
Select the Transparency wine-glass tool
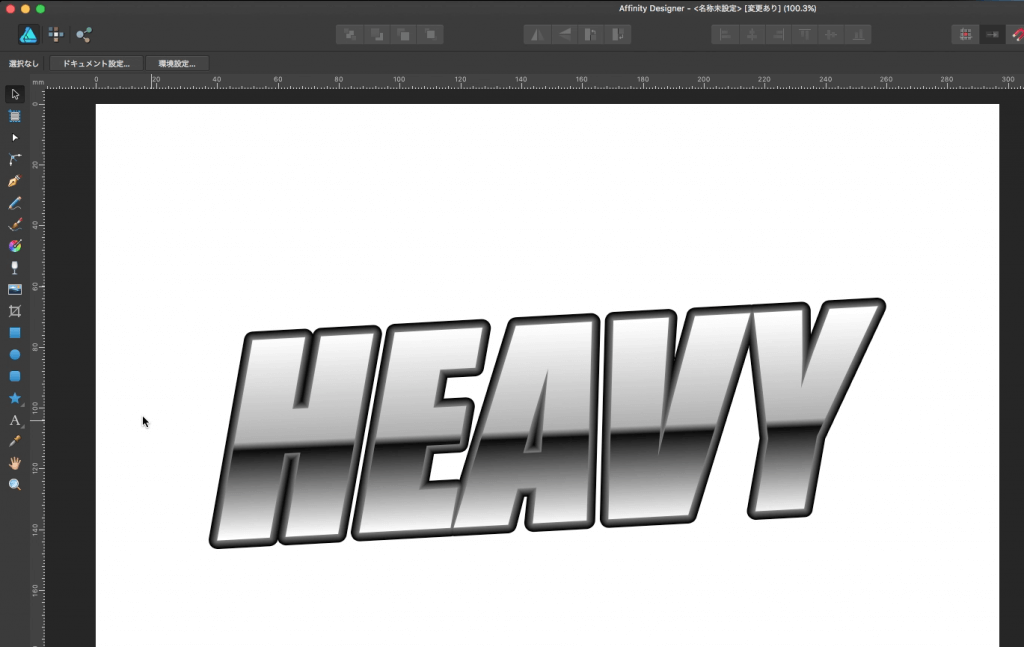pos(15,268)
